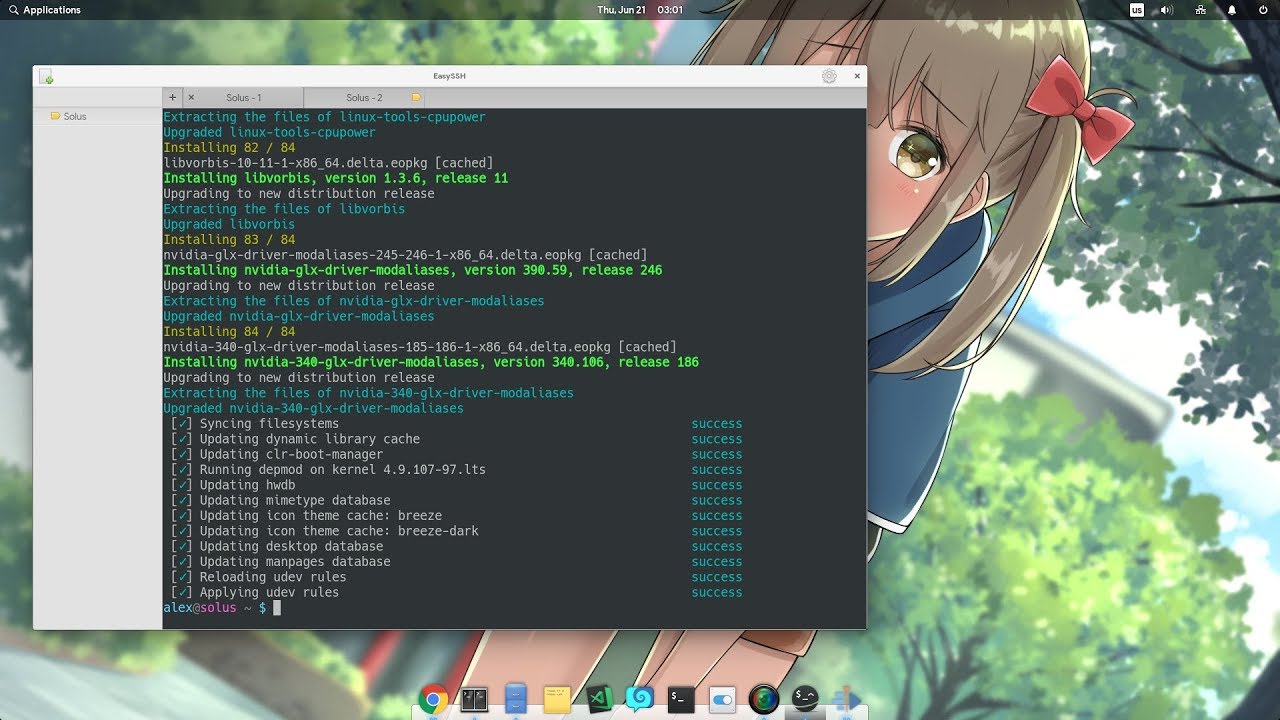Click the yellow tag icon on Solus - 2 tab

[x=416, y=98]
